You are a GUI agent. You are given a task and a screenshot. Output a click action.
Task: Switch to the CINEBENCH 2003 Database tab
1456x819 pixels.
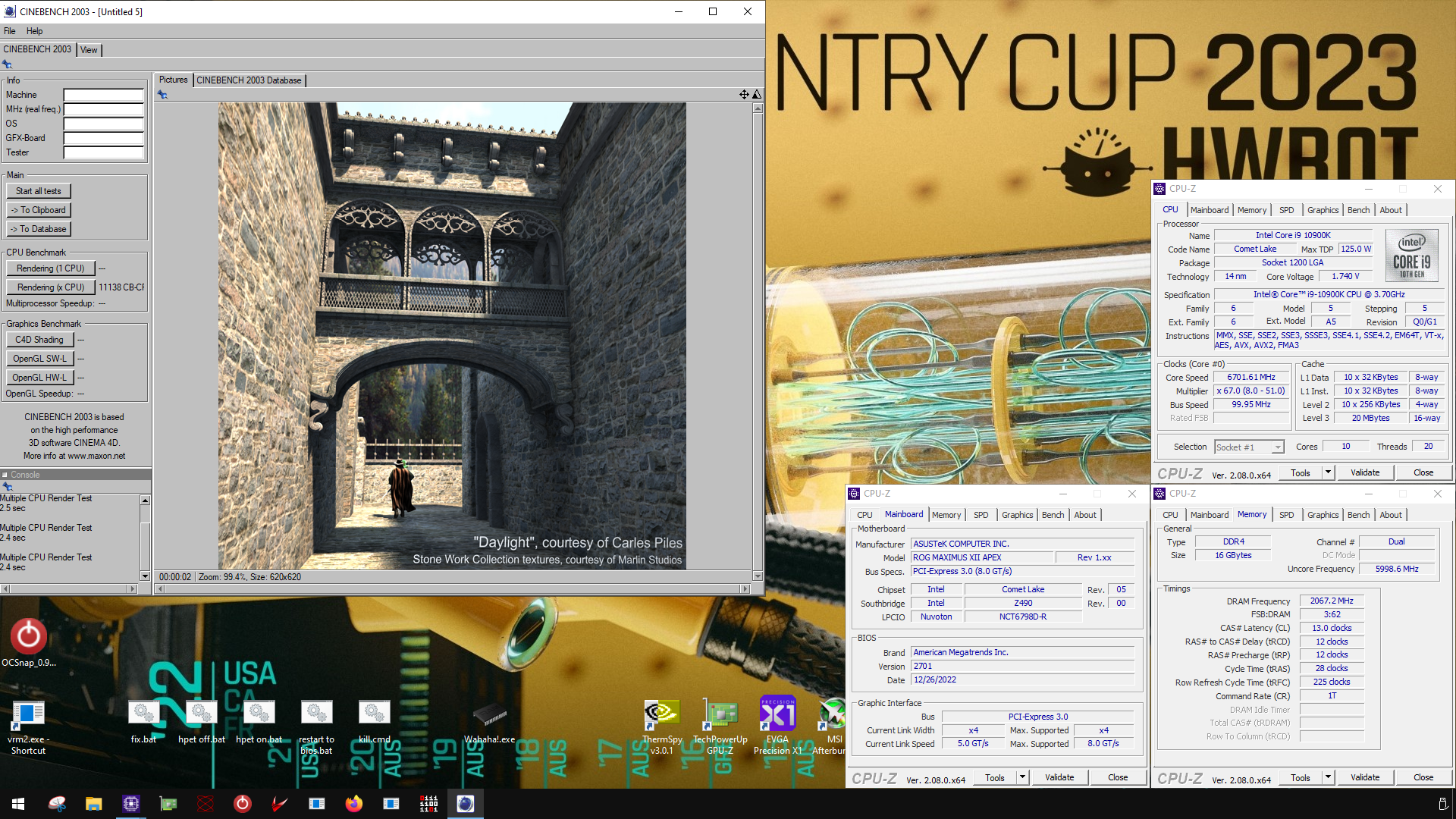click(249, 80)
